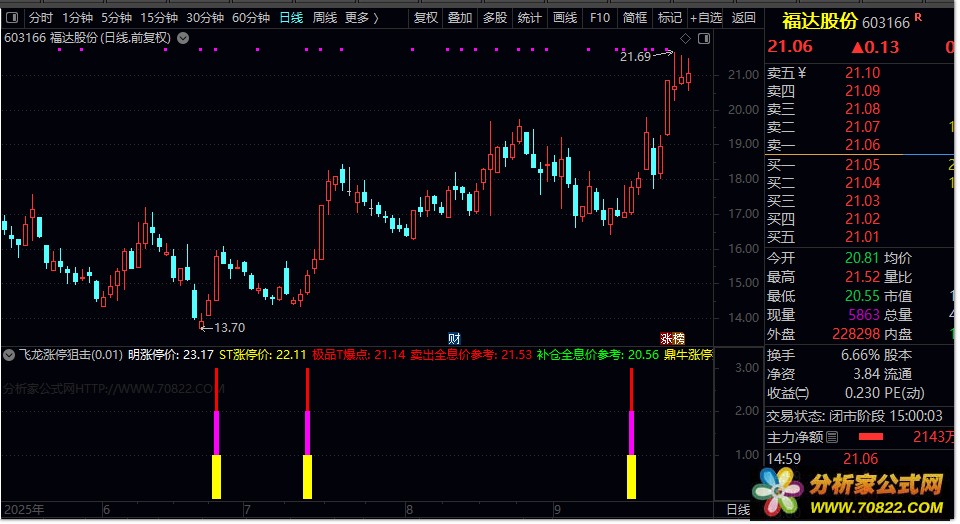Image resolution: width=960 pixels, height=524 pixels.
Task: Click the 日线 label at bottom axis
Action: coord(738,509)
